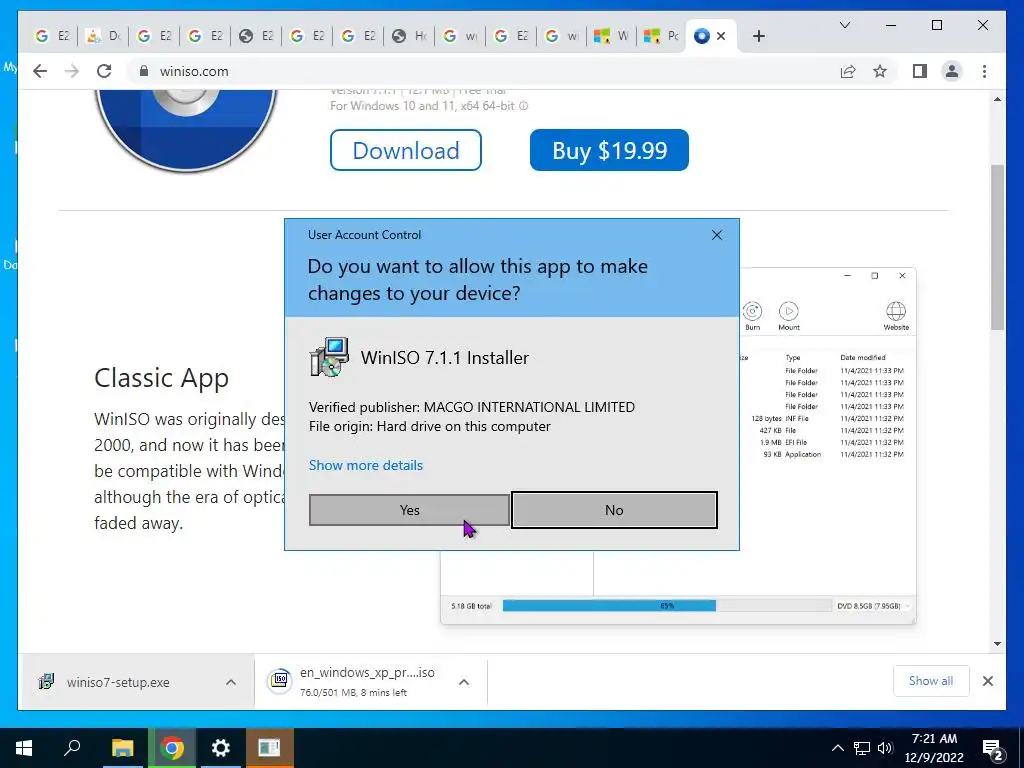The image size is (1024, 768).
Task: Switch to the 'Hc' tab with globe icon
Action: click(x=409, y=36)
